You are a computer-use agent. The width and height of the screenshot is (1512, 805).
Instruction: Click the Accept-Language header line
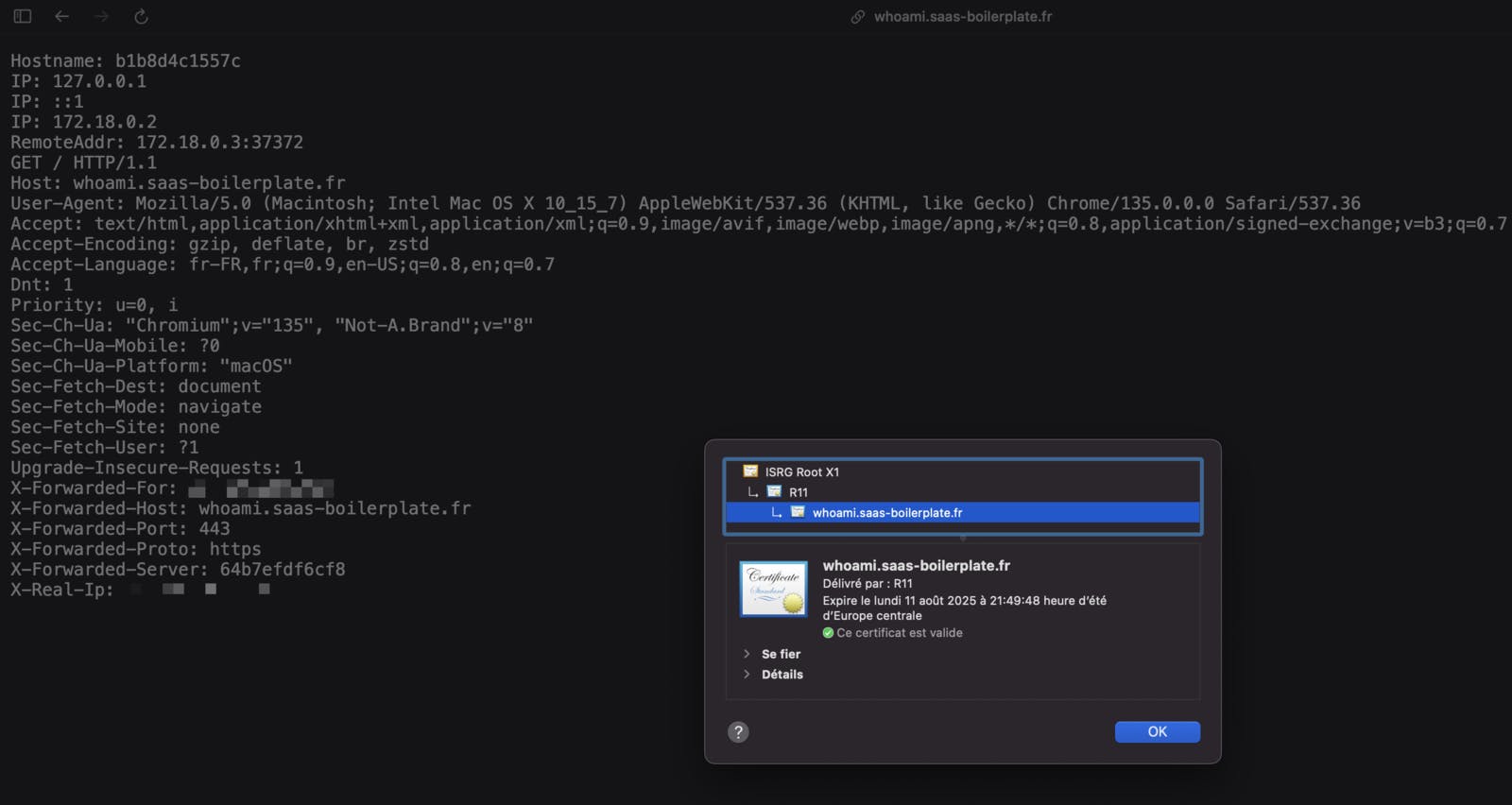click(x=283, y=265)
